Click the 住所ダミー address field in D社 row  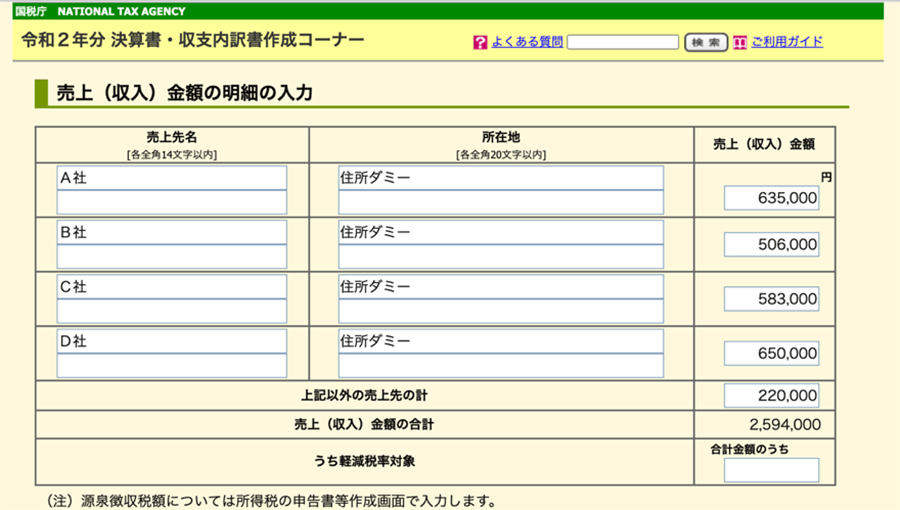(501, 341)
